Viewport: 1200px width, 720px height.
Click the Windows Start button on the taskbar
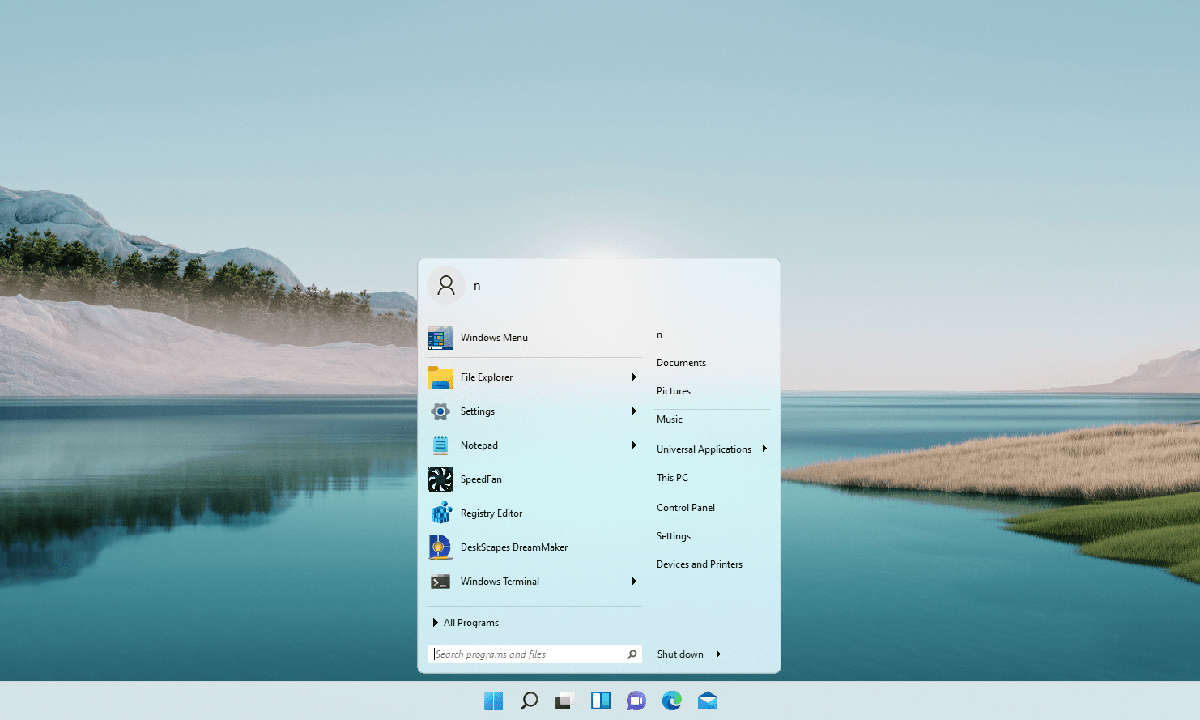click(493, 701)
